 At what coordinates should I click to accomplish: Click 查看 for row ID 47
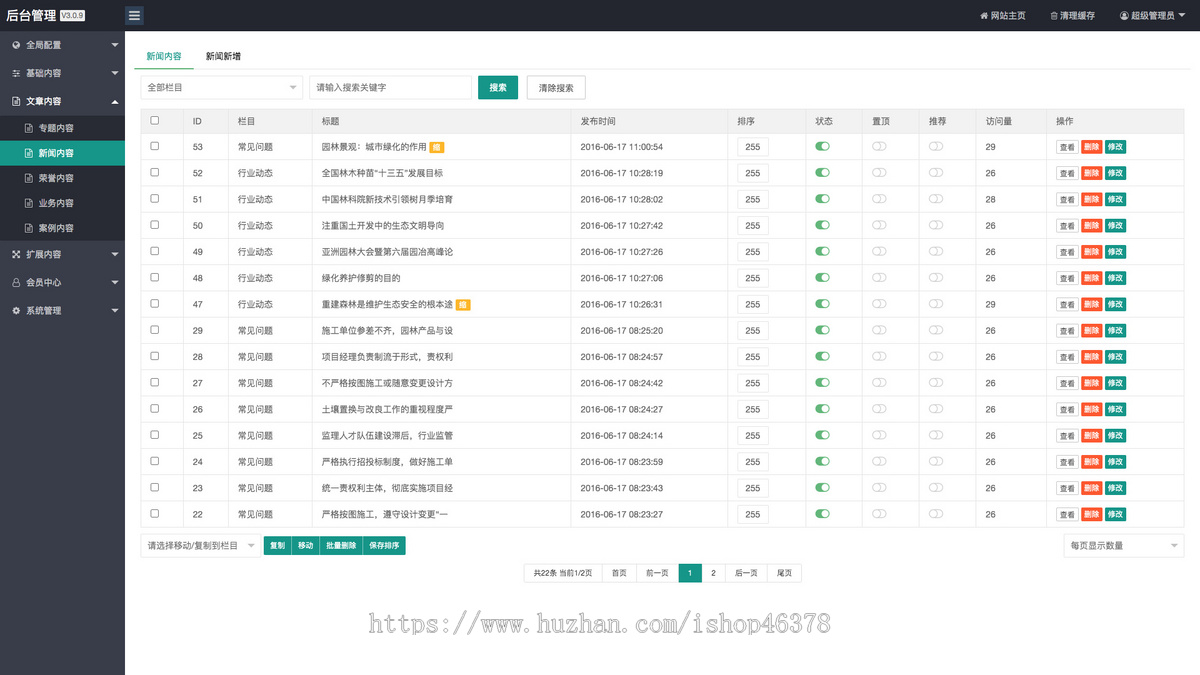[1068, 304]
